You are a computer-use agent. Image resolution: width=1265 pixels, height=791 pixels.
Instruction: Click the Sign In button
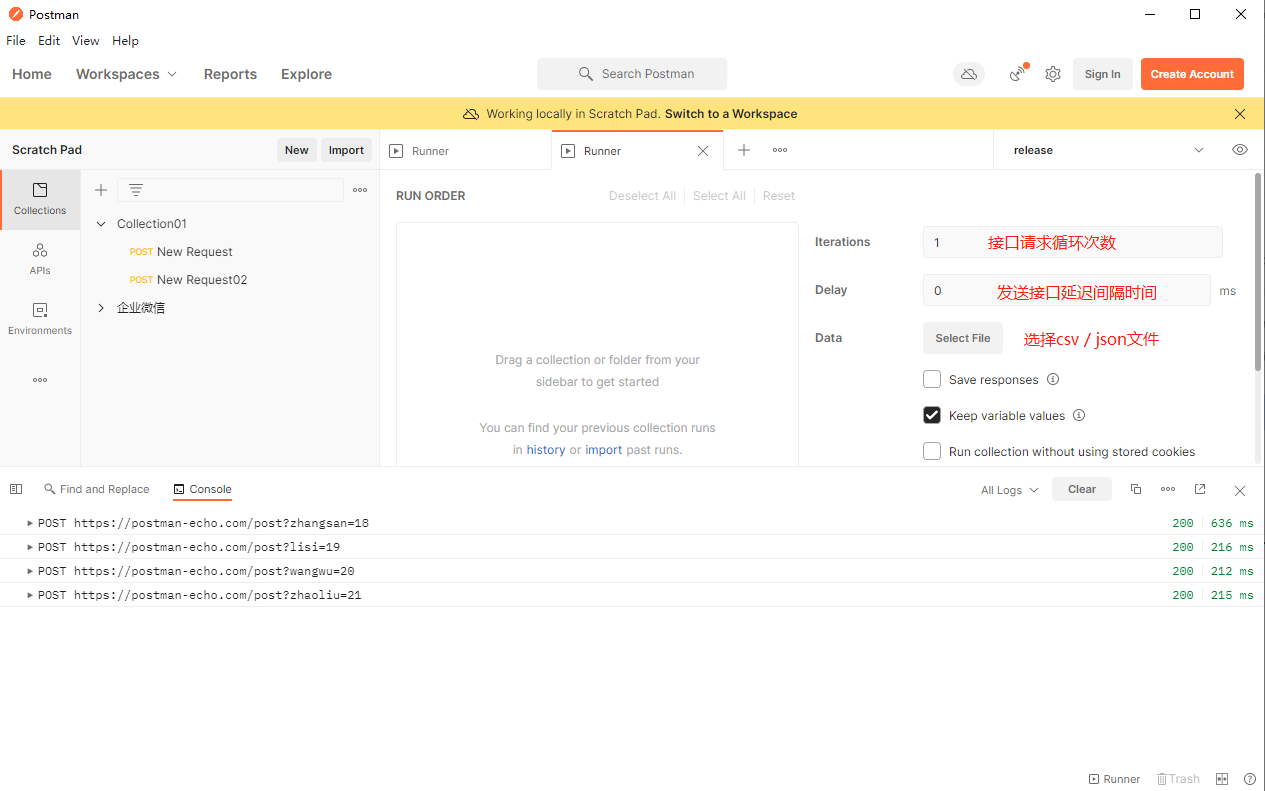click(1102, 74)
